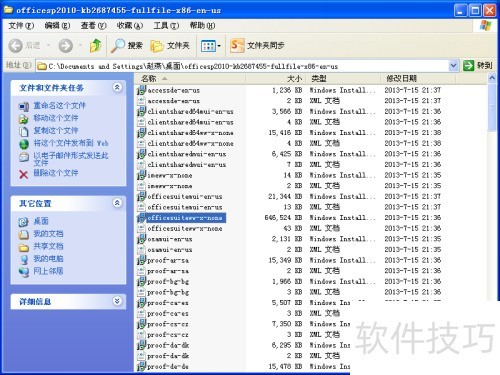Click Delete this file (删除这个文件) link
Image resolution: width=500 pixels, height=375 pixels.
coord(56,173)
